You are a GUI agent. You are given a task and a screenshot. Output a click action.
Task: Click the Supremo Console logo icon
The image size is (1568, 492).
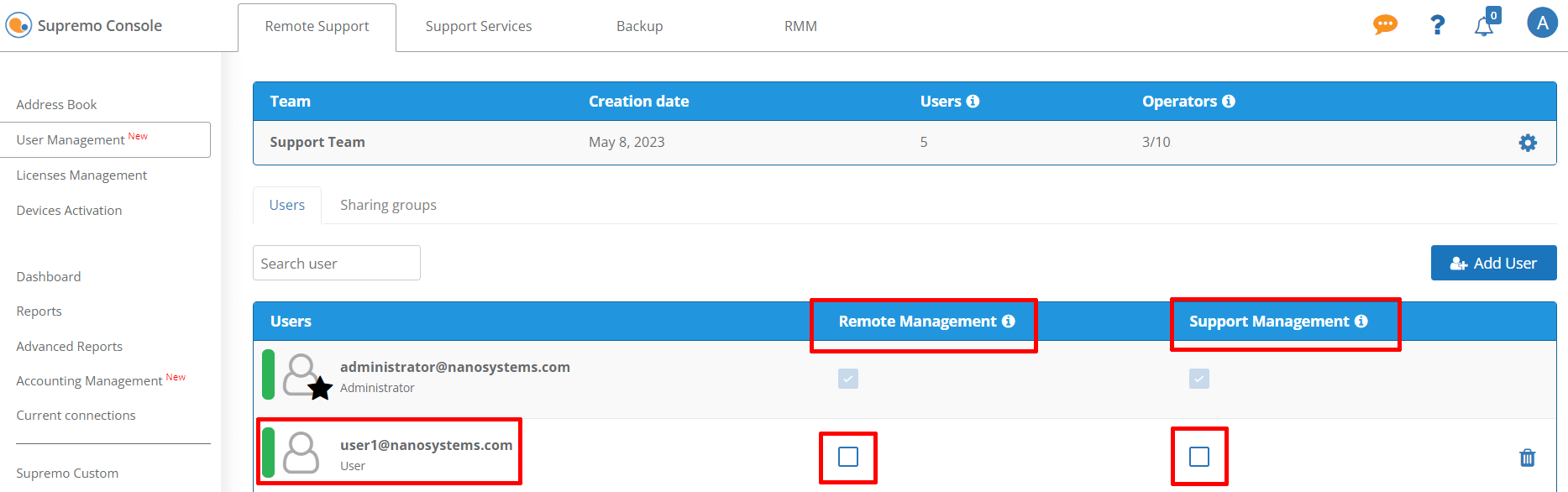pyautogui.click(x=18, y=25)
